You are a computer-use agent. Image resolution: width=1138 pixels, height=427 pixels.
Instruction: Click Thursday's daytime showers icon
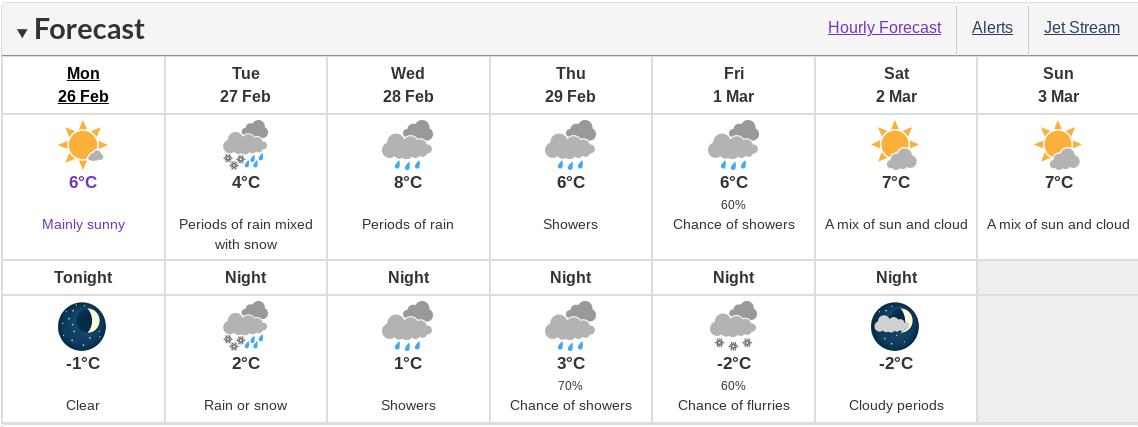coord(570,144)
